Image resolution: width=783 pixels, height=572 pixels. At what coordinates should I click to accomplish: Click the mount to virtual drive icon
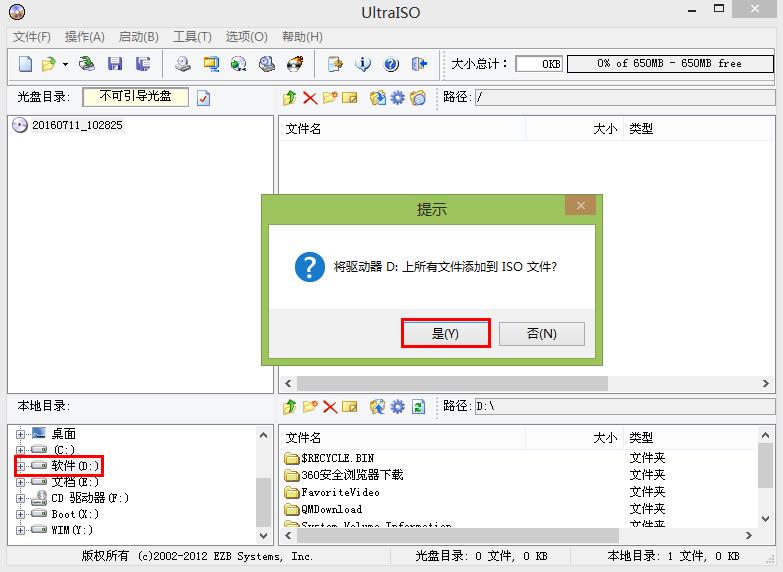click(267, 64)
